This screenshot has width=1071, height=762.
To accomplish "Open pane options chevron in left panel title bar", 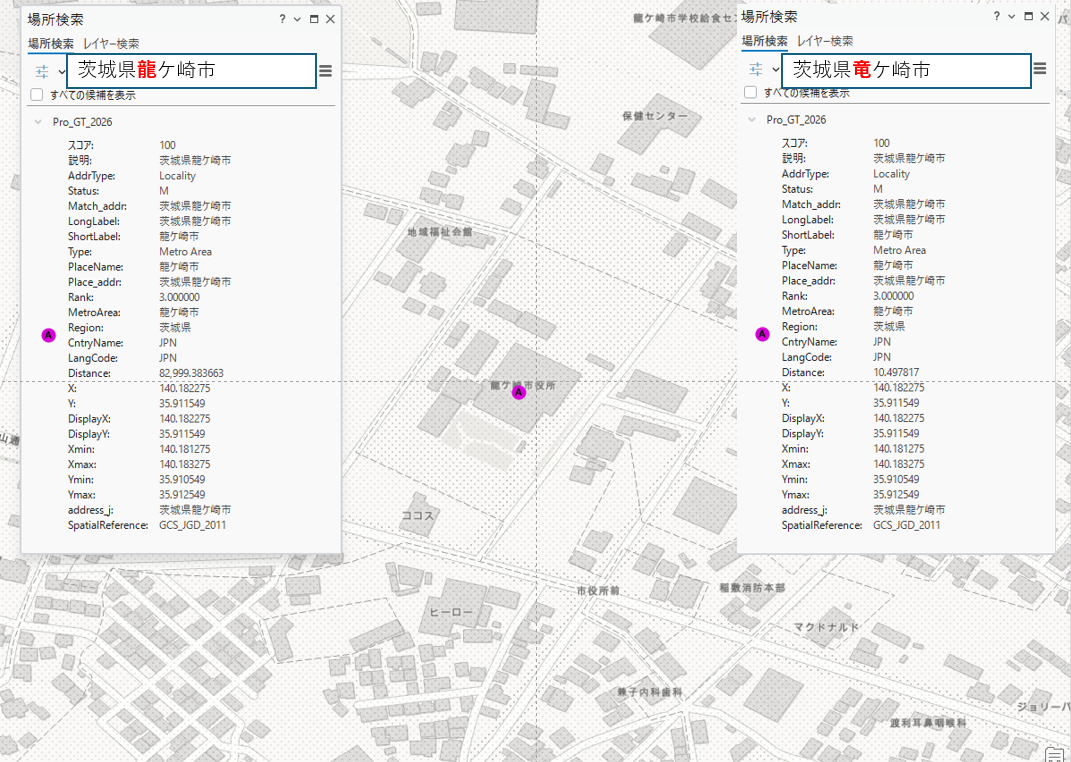I will (298, 19).
